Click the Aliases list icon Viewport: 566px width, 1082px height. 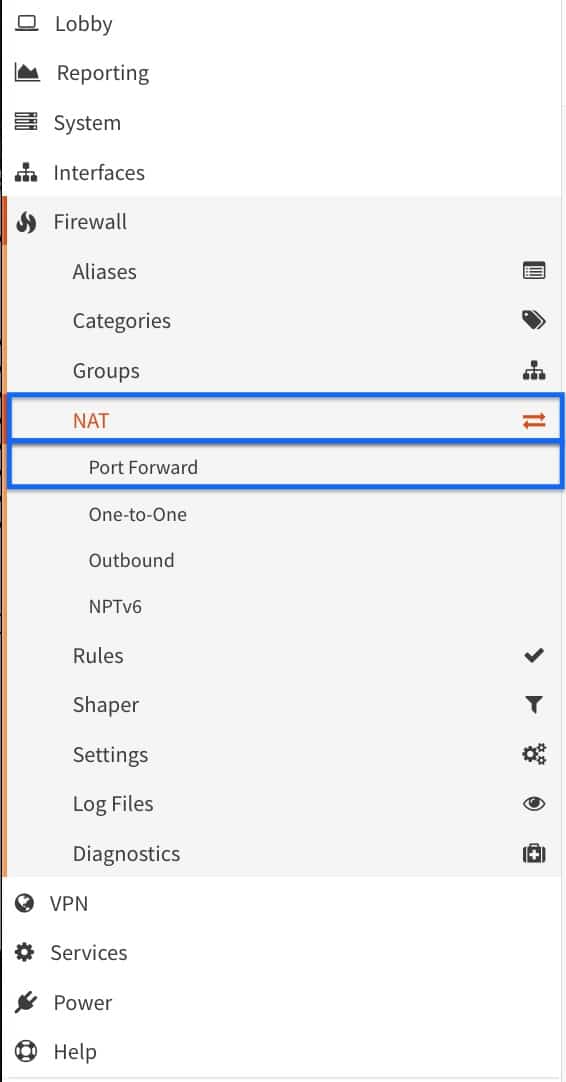(534, 271)
